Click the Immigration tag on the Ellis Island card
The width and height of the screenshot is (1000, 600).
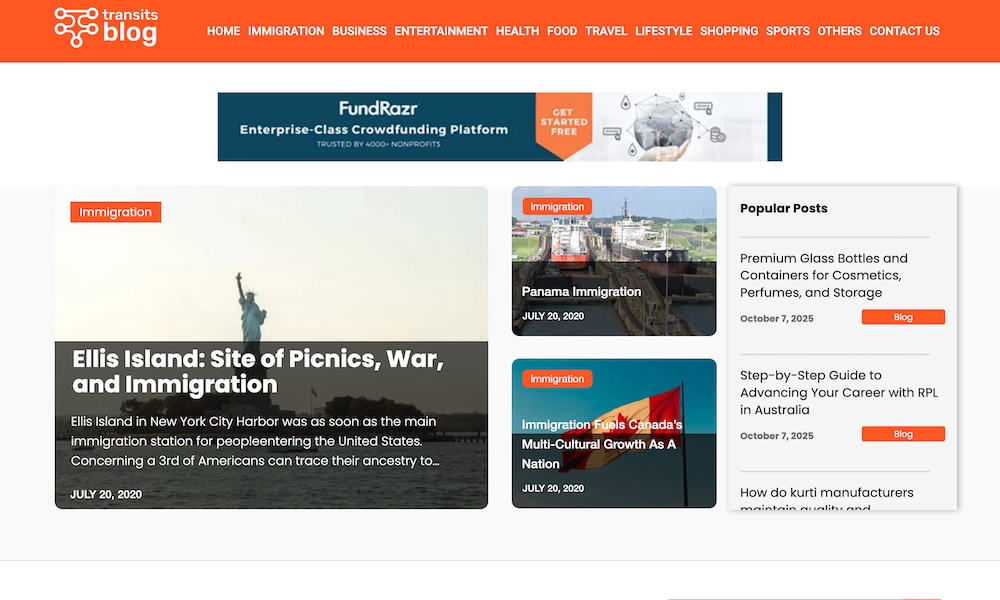tap(115, 212)
